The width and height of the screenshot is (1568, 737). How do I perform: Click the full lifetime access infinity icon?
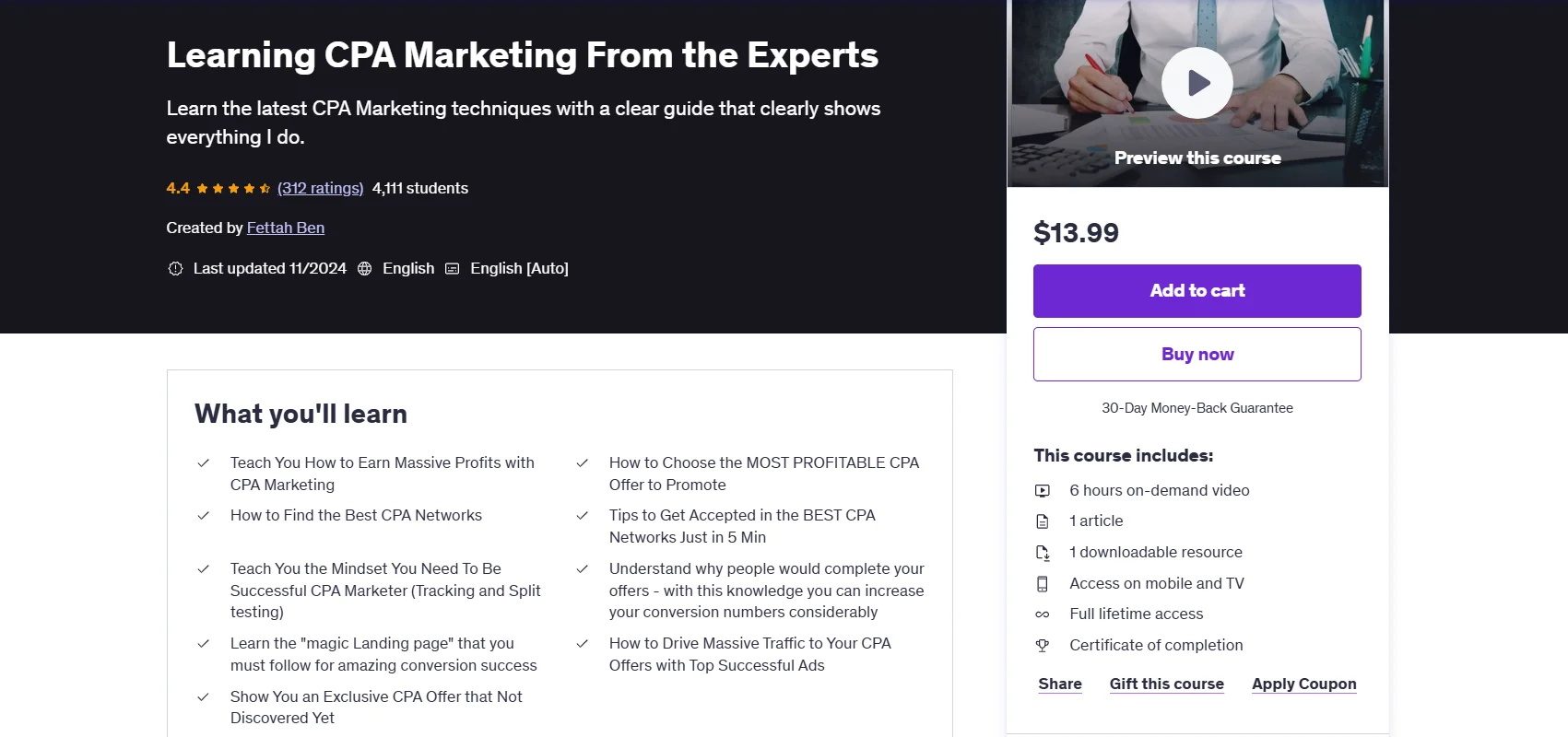coord(1043,614)
